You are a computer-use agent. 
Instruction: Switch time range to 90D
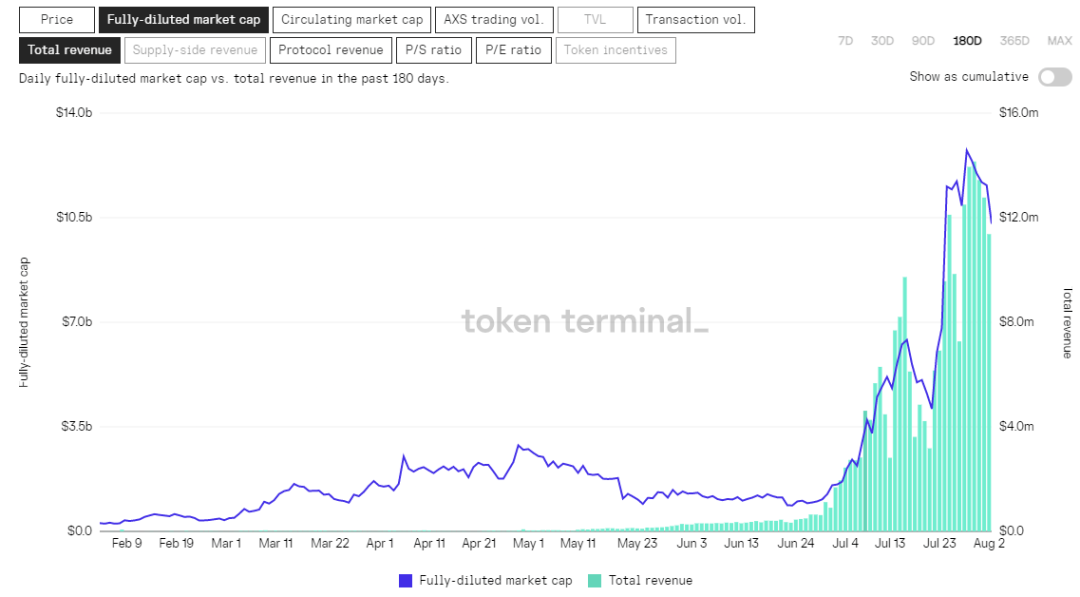[923, 41]
